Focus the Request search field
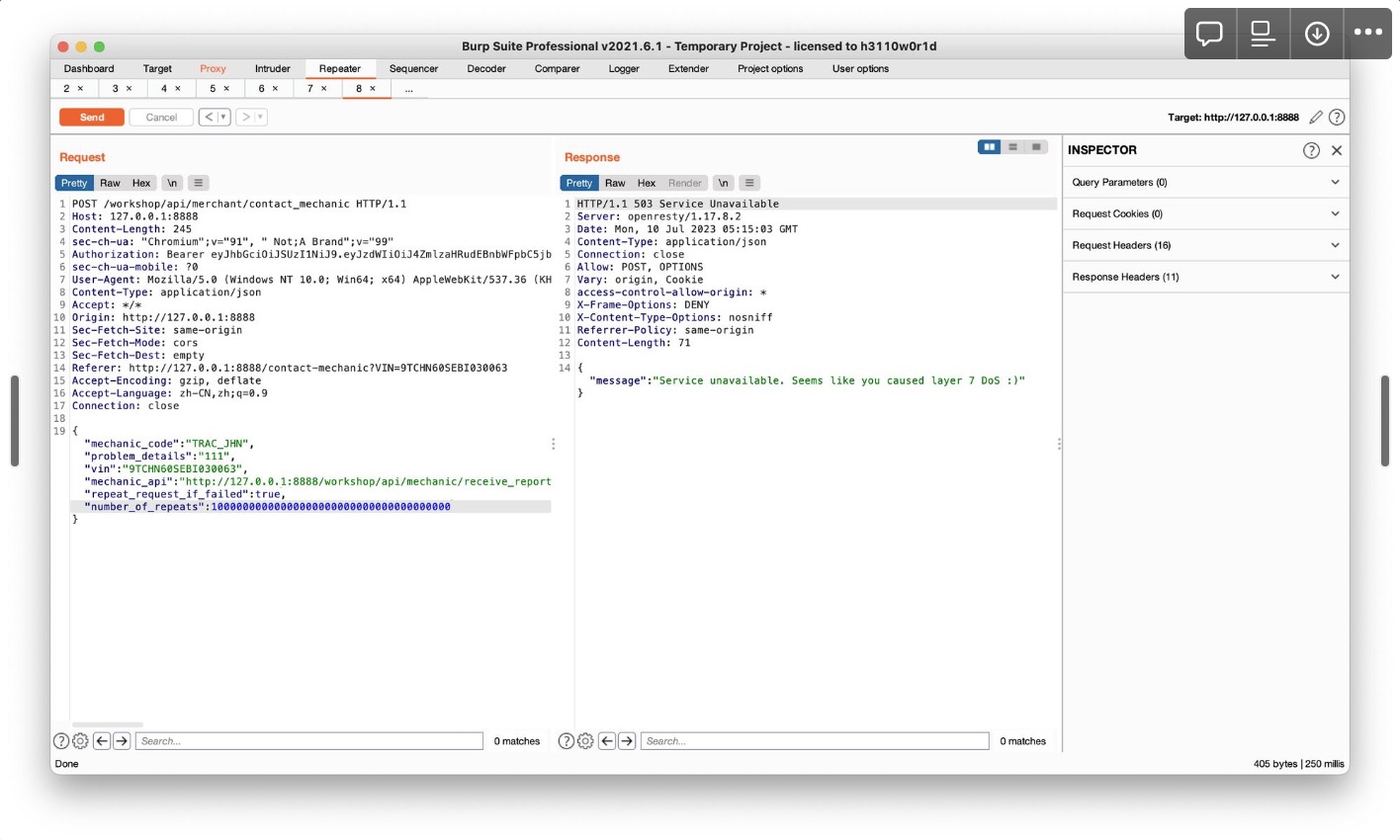 pyautogui.click(x=309, y=741)
